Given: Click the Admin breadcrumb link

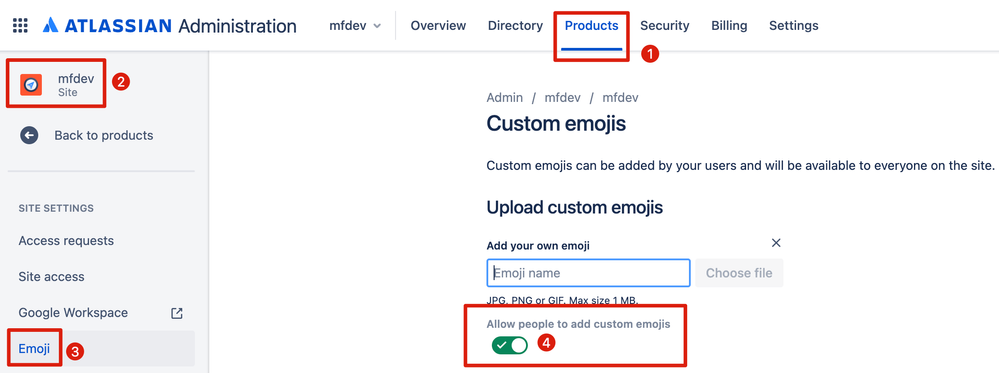Looking at the screenshot, I should coord(505,98).
